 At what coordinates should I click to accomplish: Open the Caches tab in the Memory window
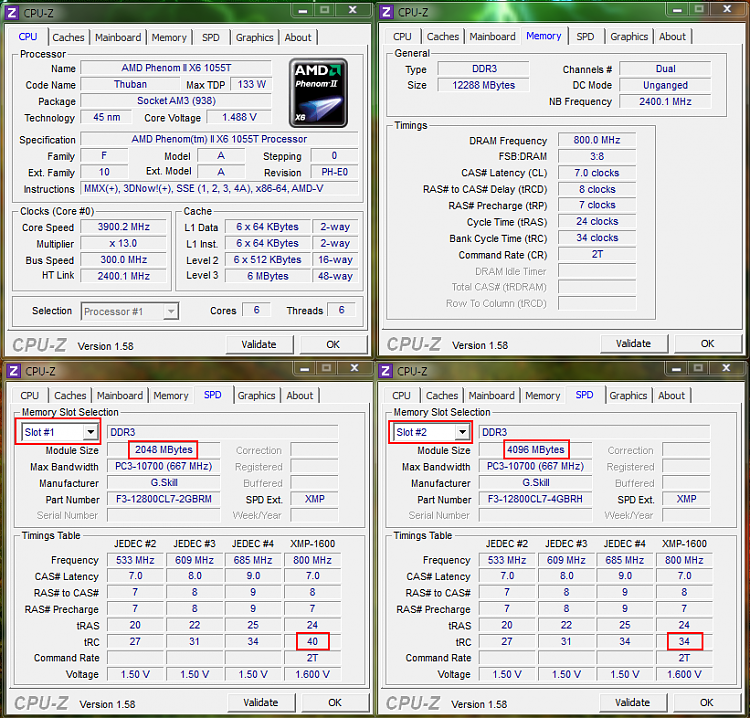pos(443,36)
